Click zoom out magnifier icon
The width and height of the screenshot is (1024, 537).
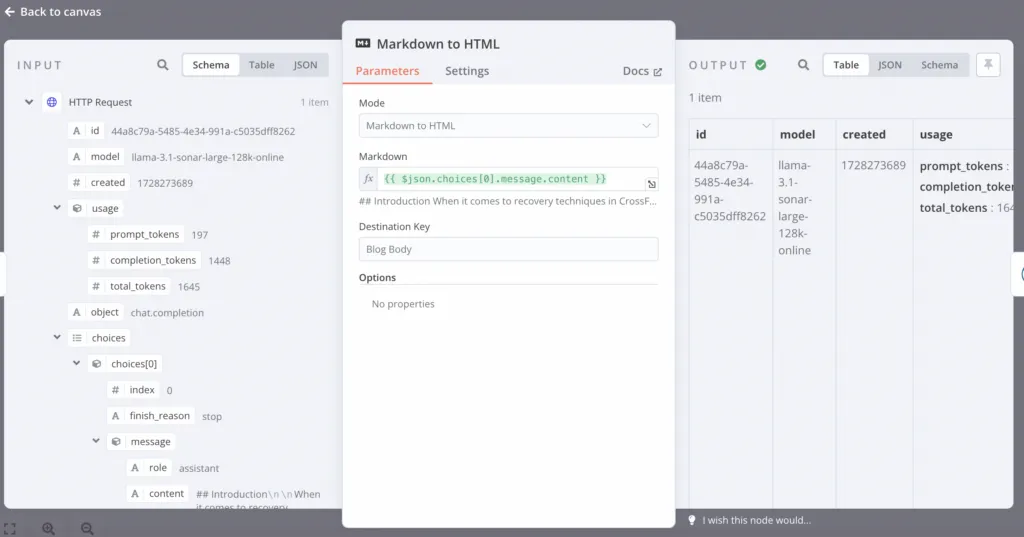point(87,529)
